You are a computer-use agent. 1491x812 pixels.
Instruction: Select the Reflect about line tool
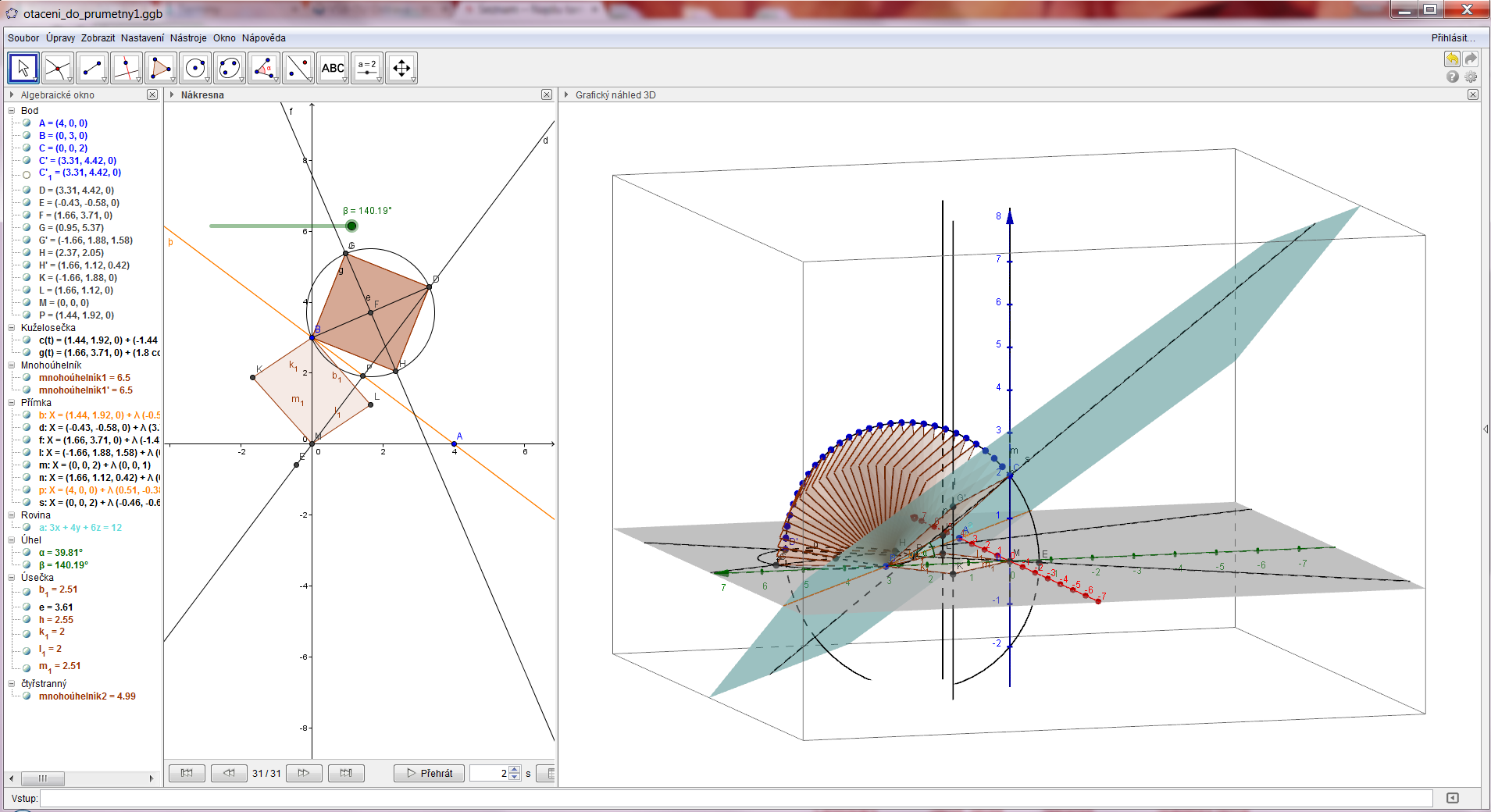(x=298, y=68)
